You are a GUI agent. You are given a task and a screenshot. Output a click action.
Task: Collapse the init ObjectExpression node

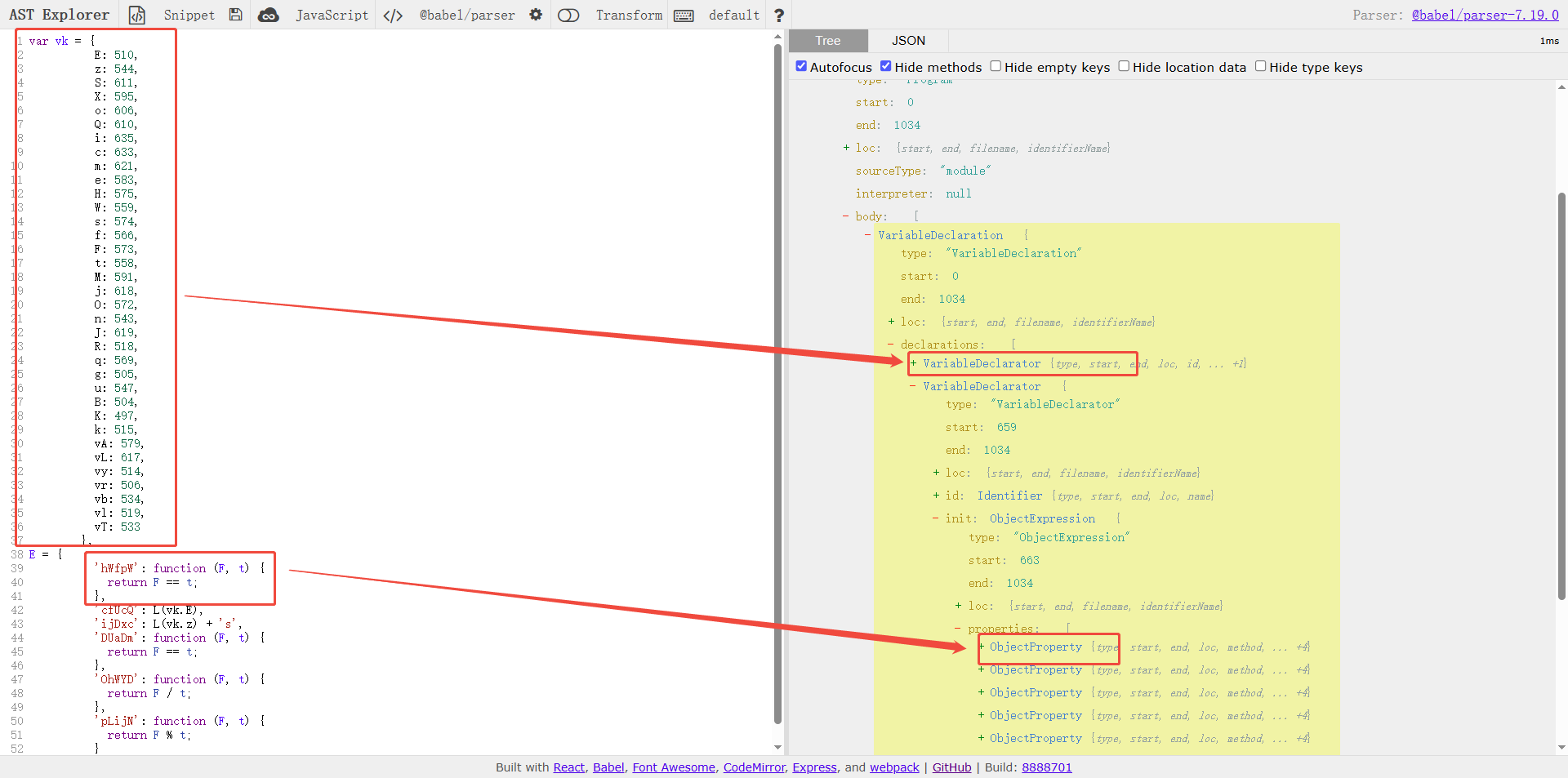pyautogui.click(x=936, y=518)
